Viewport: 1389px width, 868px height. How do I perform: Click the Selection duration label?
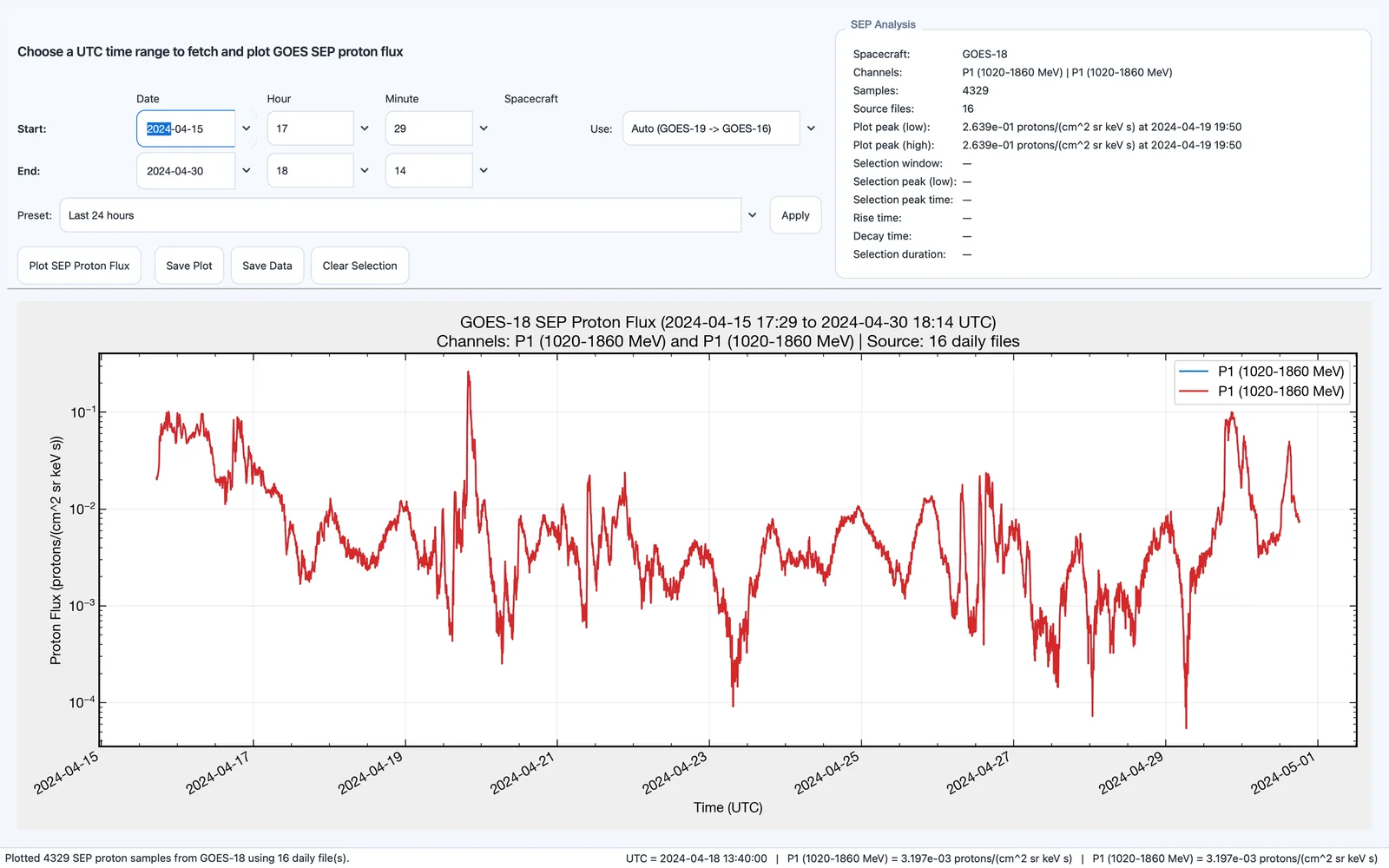(899, 254)
